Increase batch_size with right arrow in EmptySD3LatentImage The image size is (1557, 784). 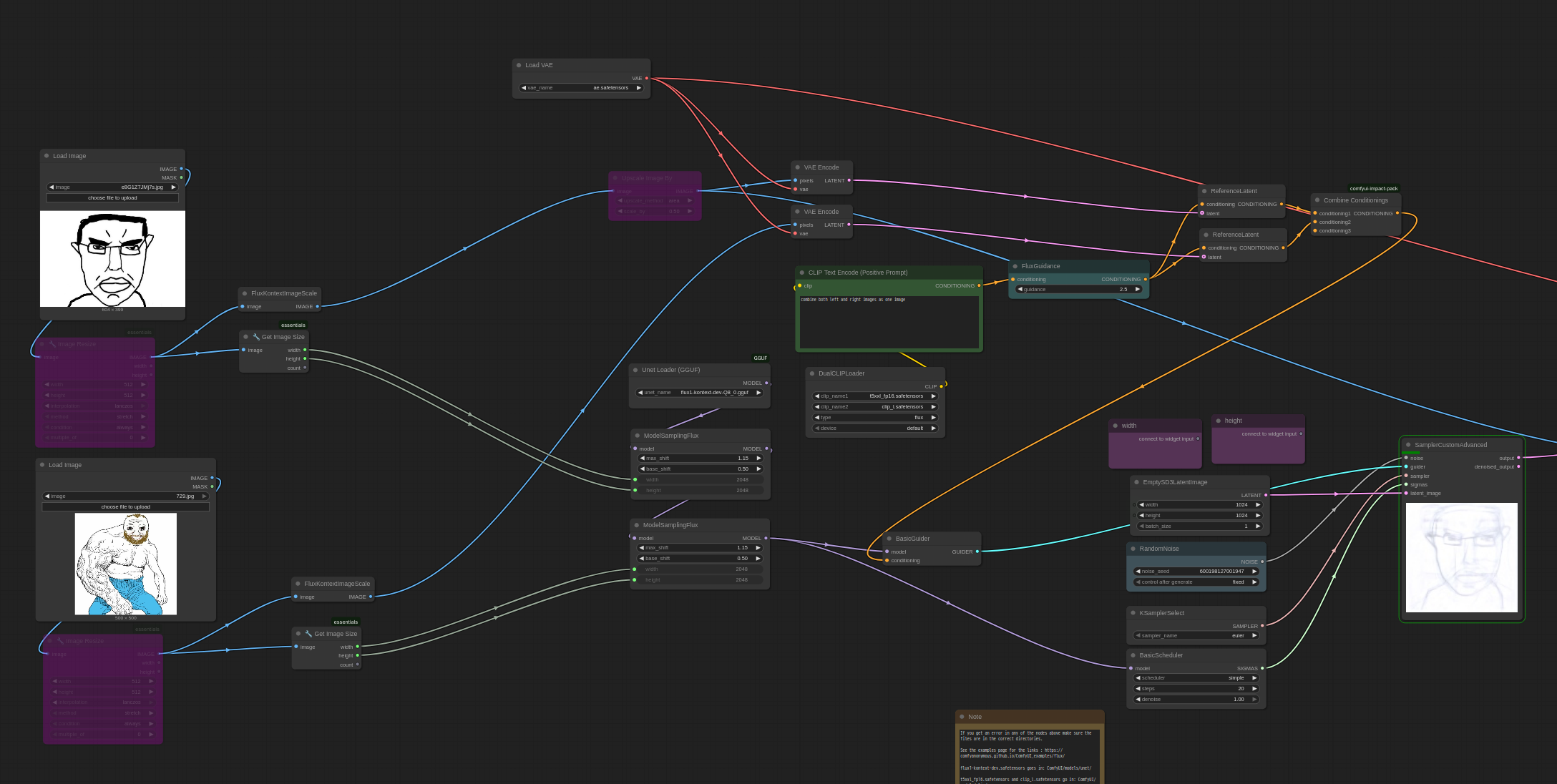point(1258,526)
